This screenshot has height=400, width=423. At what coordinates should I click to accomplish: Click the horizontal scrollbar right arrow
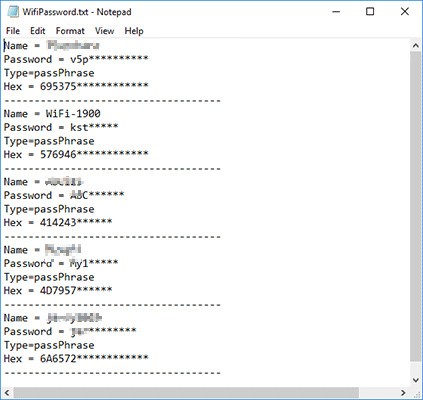click(403, 393)
